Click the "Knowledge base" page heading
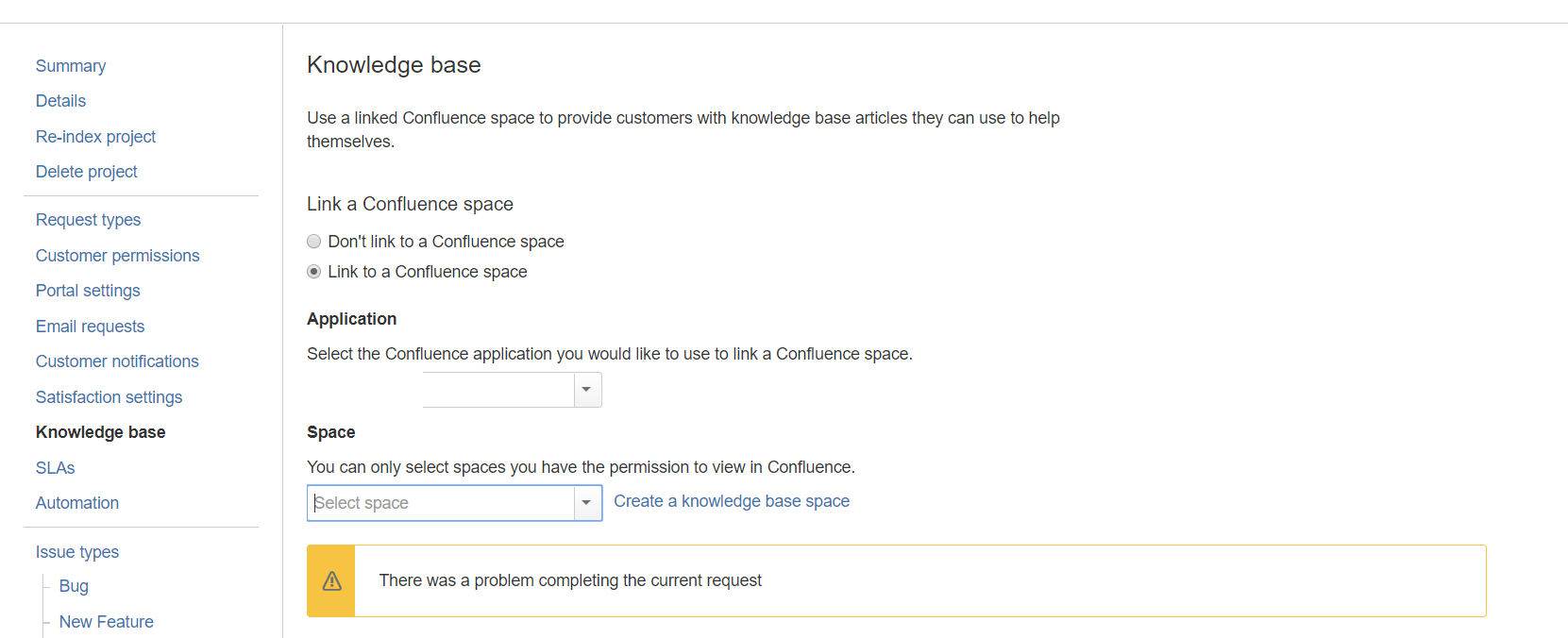The image size is (1568, 638). click(394, 65)
